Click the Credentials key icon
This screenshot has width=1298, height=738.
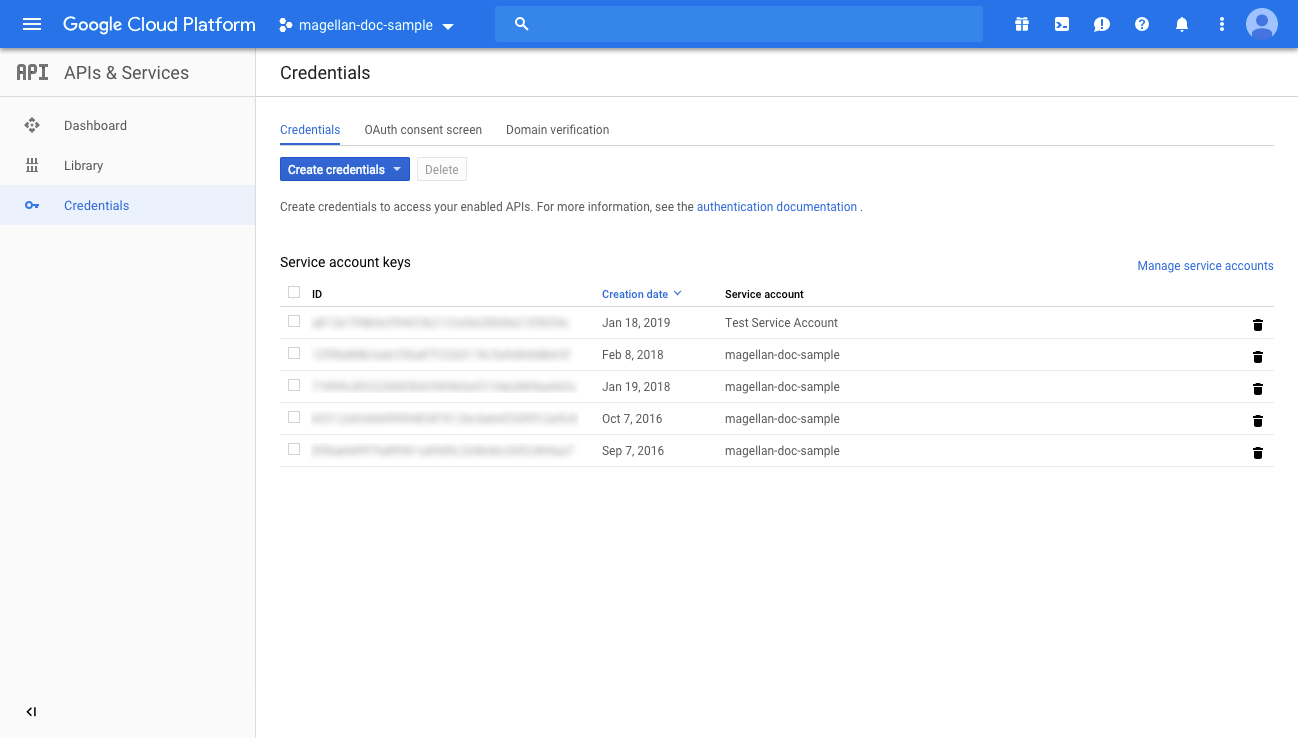32,205
